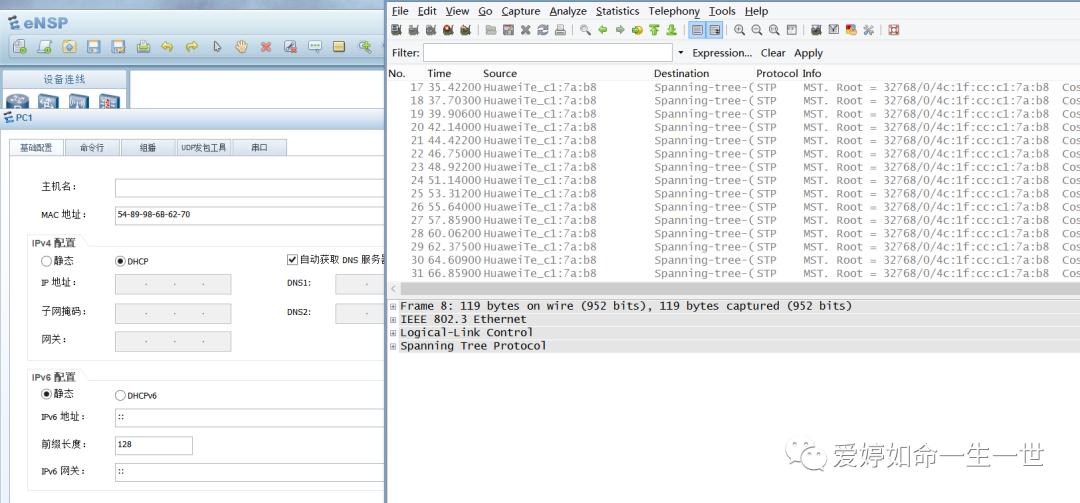Click into the 主机名 input field
1080x503 pixels.
coord(249,188)
